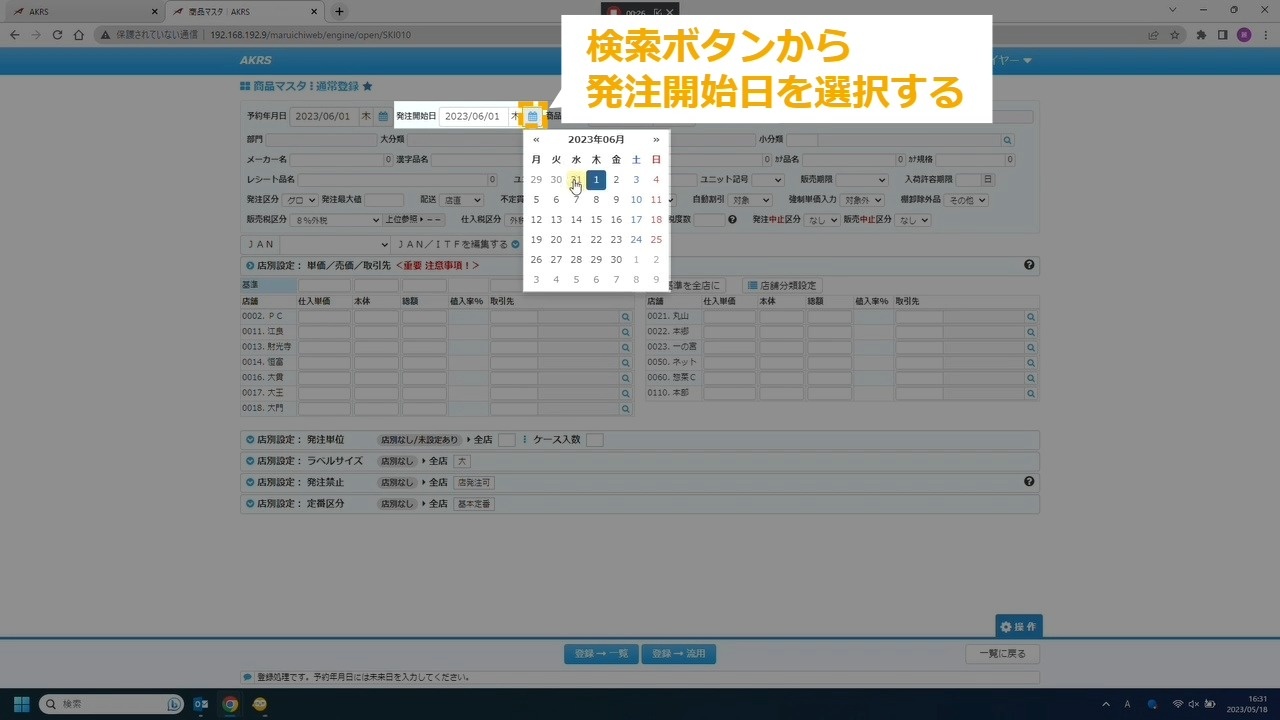Click the calendar icon next to 発注開始日
Screen dimensions: 1280x720
532,116
